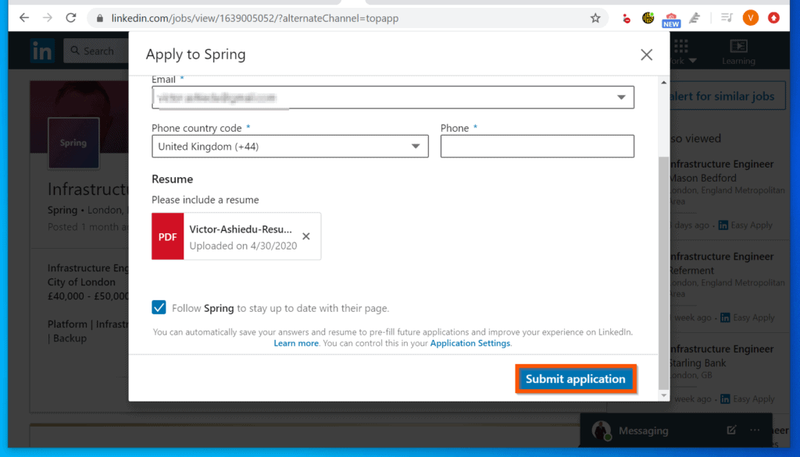
Task: Click the red update arrow icon
Action: [774, 18]
